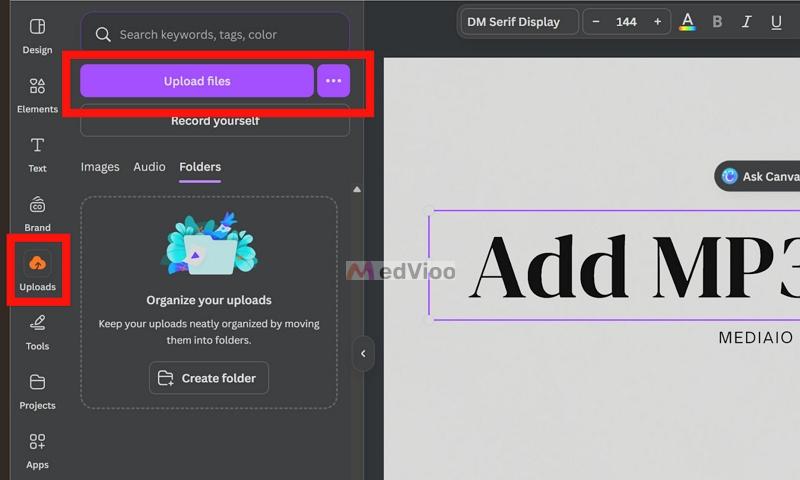Open the upload more options menu
The width and height of the screenshot is (800, 480).
pos(334,81)
